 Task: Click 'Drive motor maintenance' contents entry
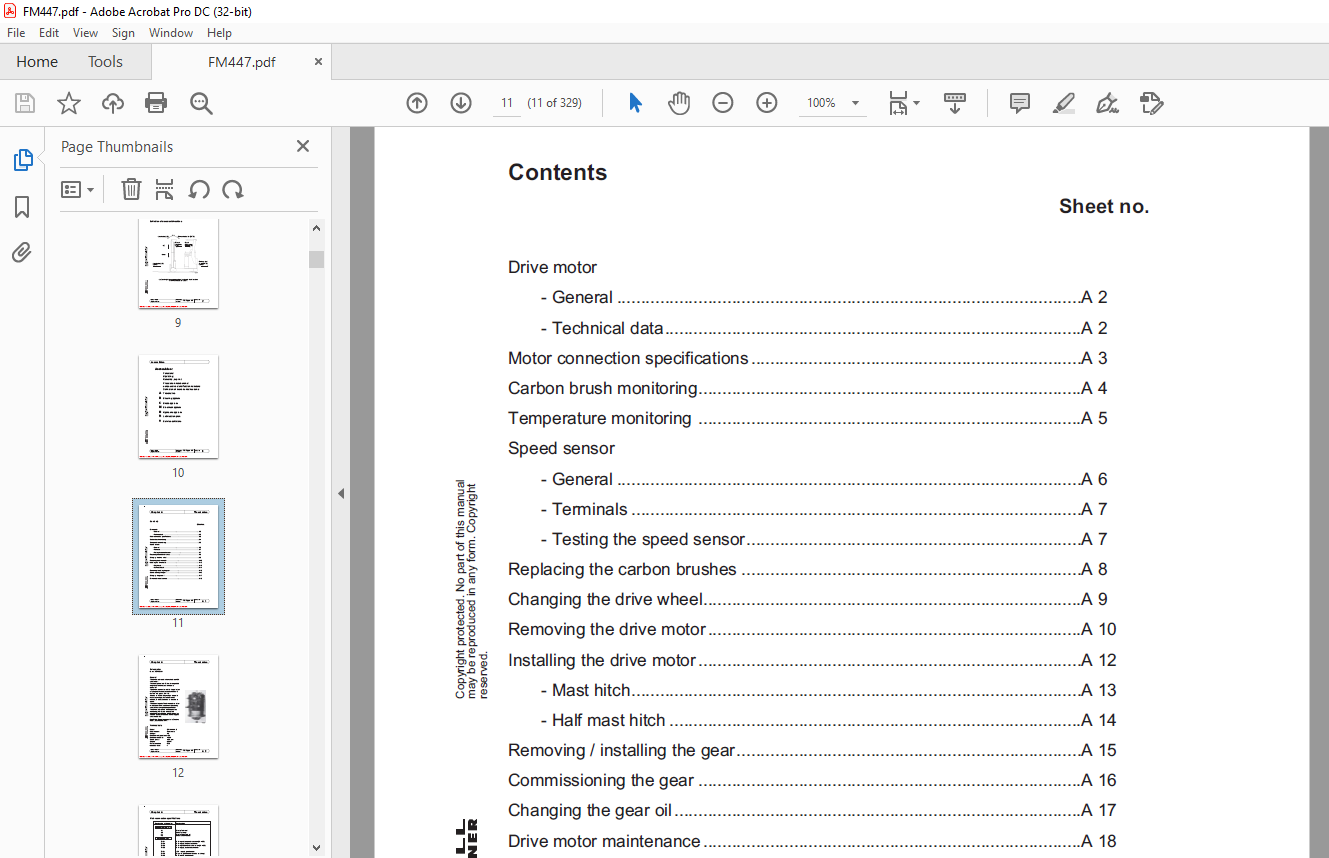pyautogui.click(x=604, y=841)
